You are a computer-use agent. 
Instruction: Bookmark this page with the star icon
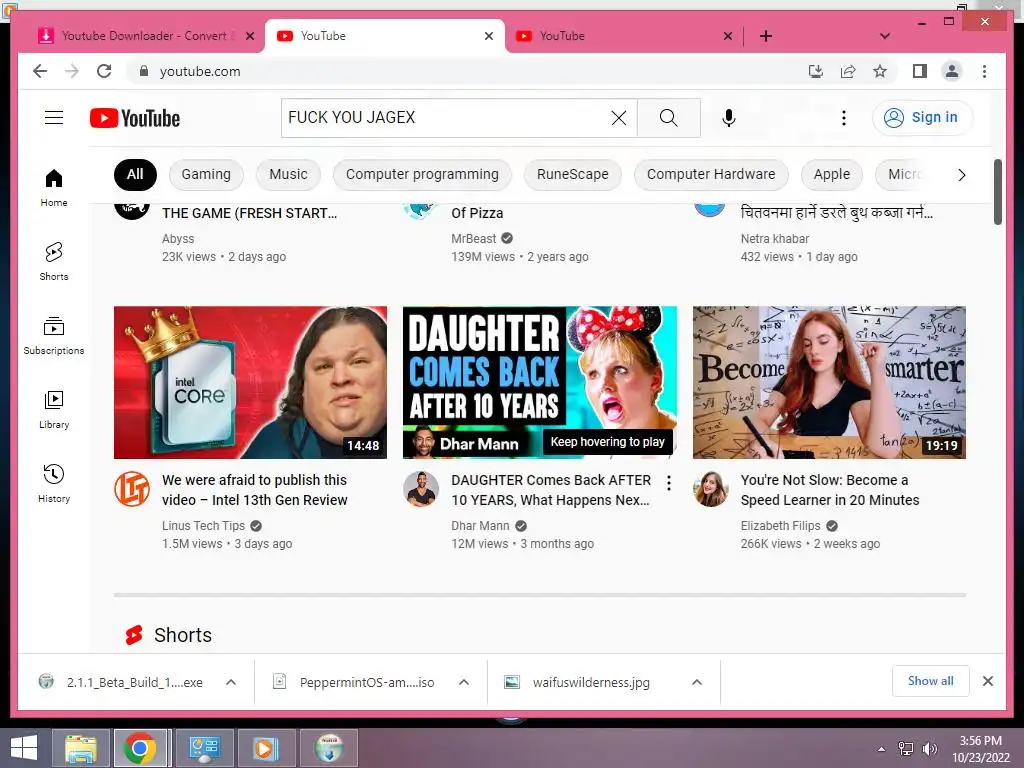[x=880, y=71]
